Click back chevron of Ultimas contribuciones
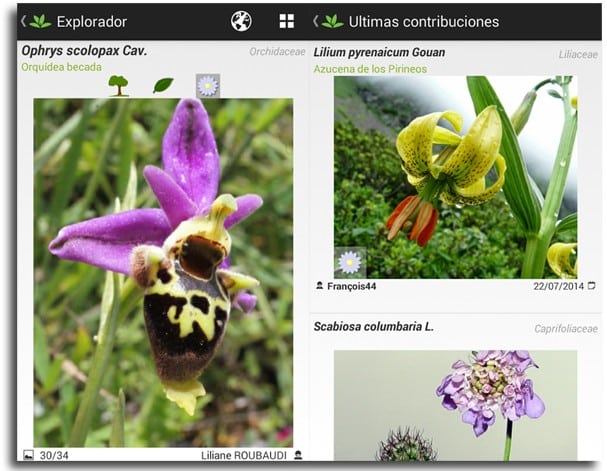 point(316,21)
